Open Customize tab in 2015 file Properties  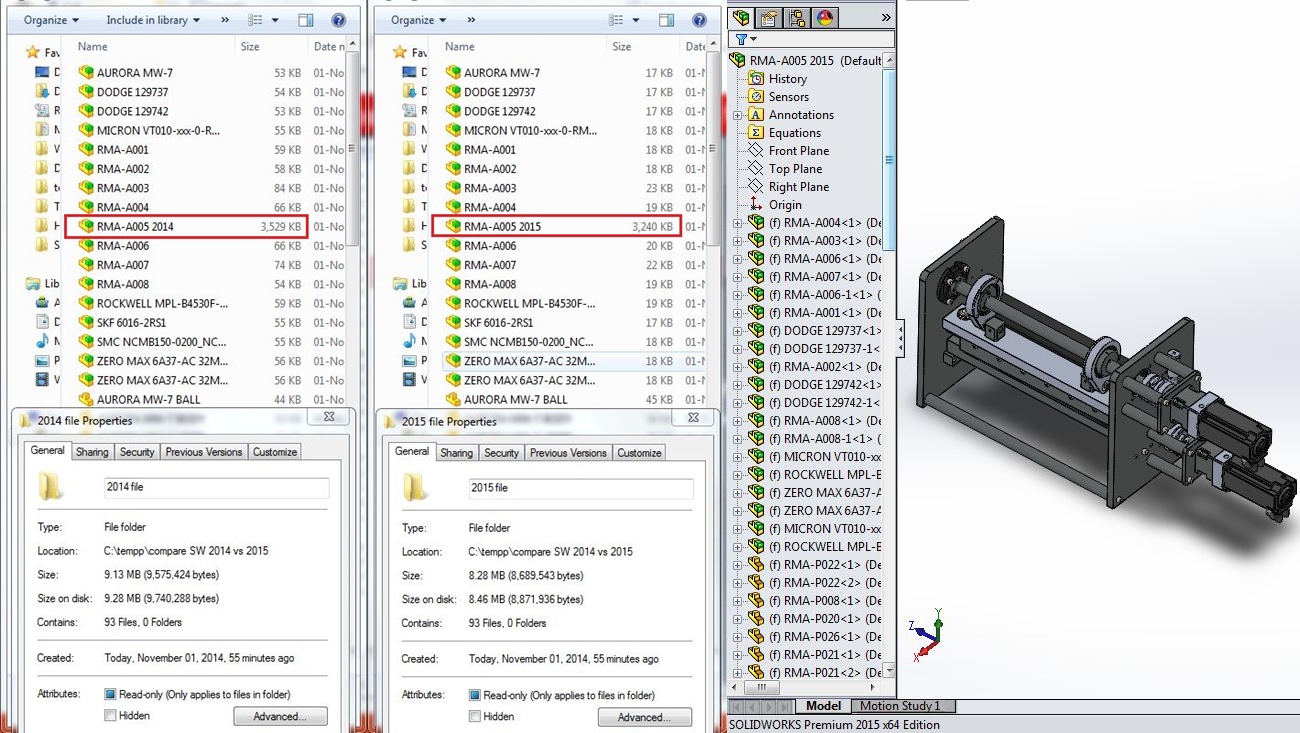tap(639, 453)
